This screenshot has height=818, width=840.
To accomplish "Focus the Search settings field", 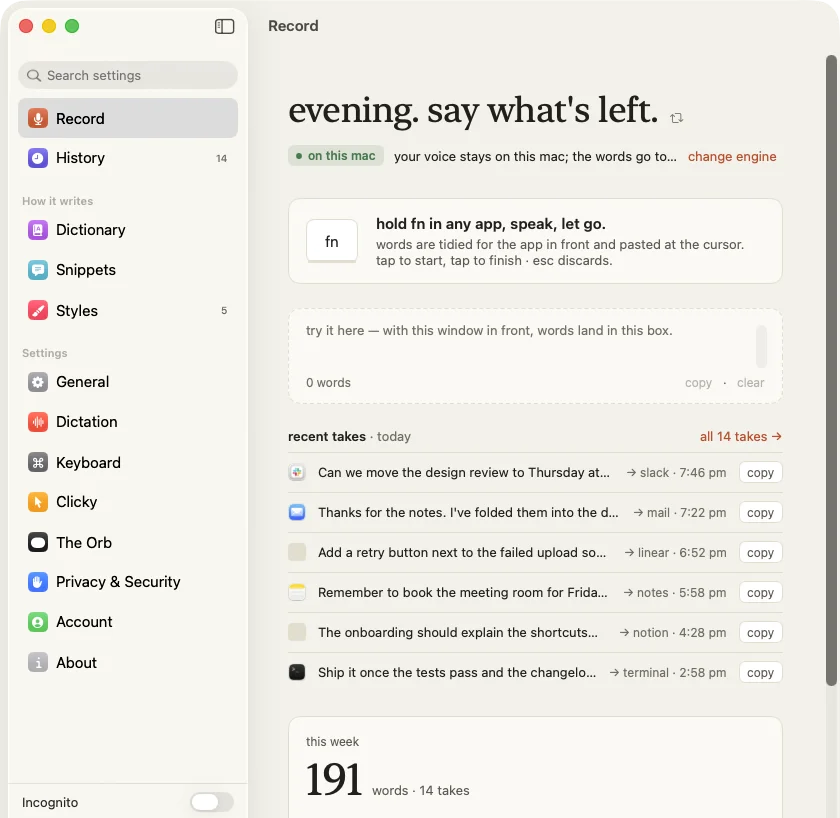I will [128, 75].
